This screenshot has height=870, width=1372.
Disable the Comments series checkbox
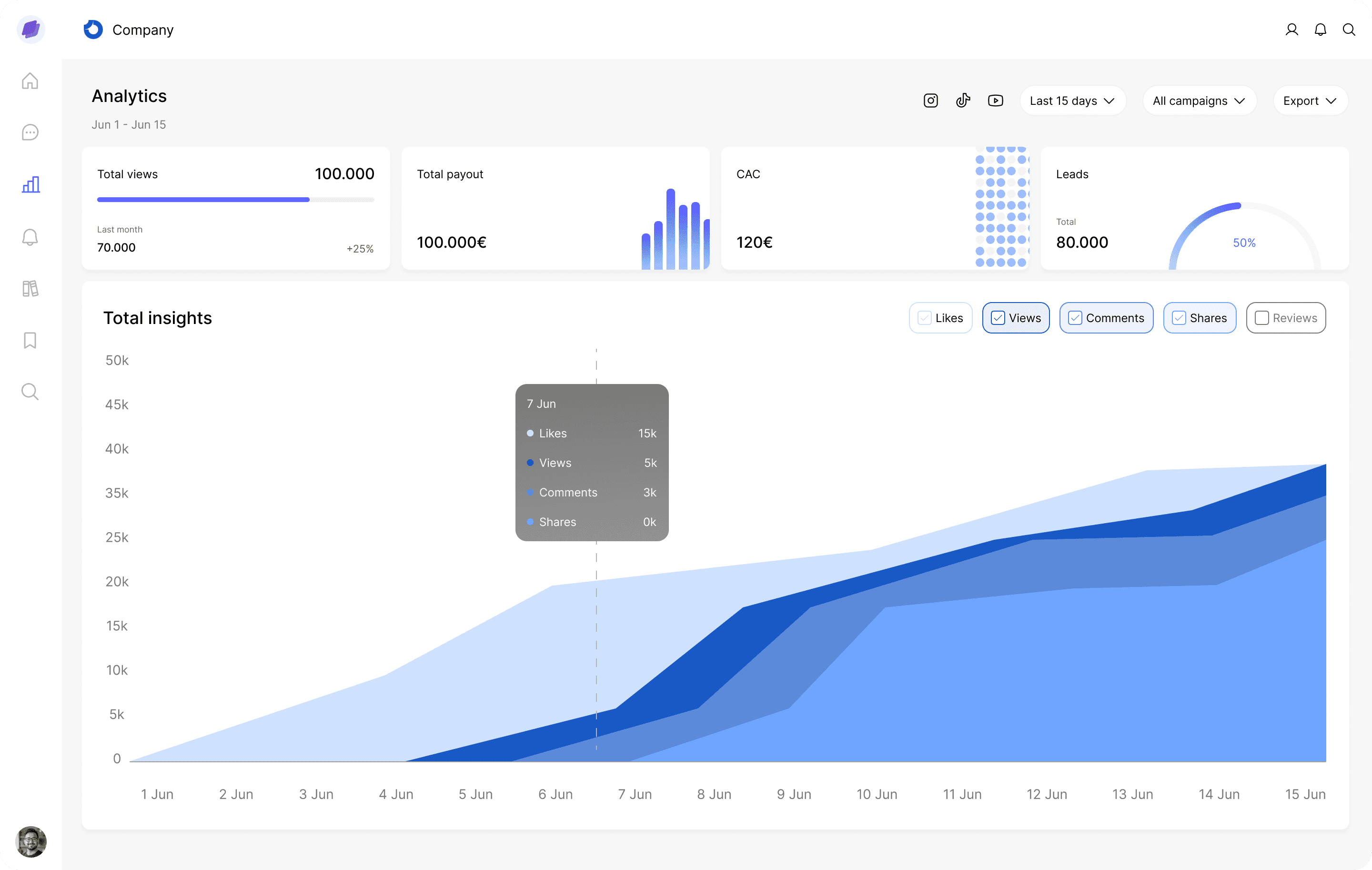(x=1075, y=318)
